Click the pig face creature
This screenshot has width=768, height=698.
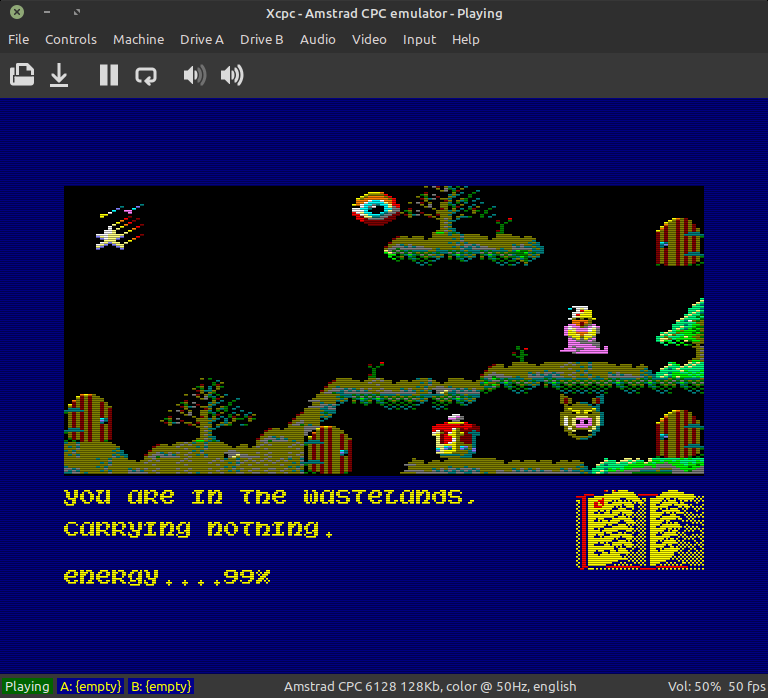pyautogui.click(x=581, y=418)
